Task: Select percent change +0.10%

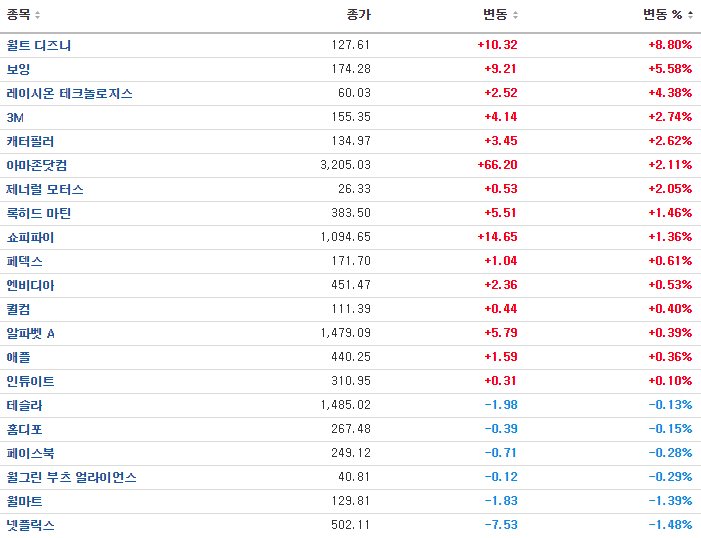Action: 670,381
